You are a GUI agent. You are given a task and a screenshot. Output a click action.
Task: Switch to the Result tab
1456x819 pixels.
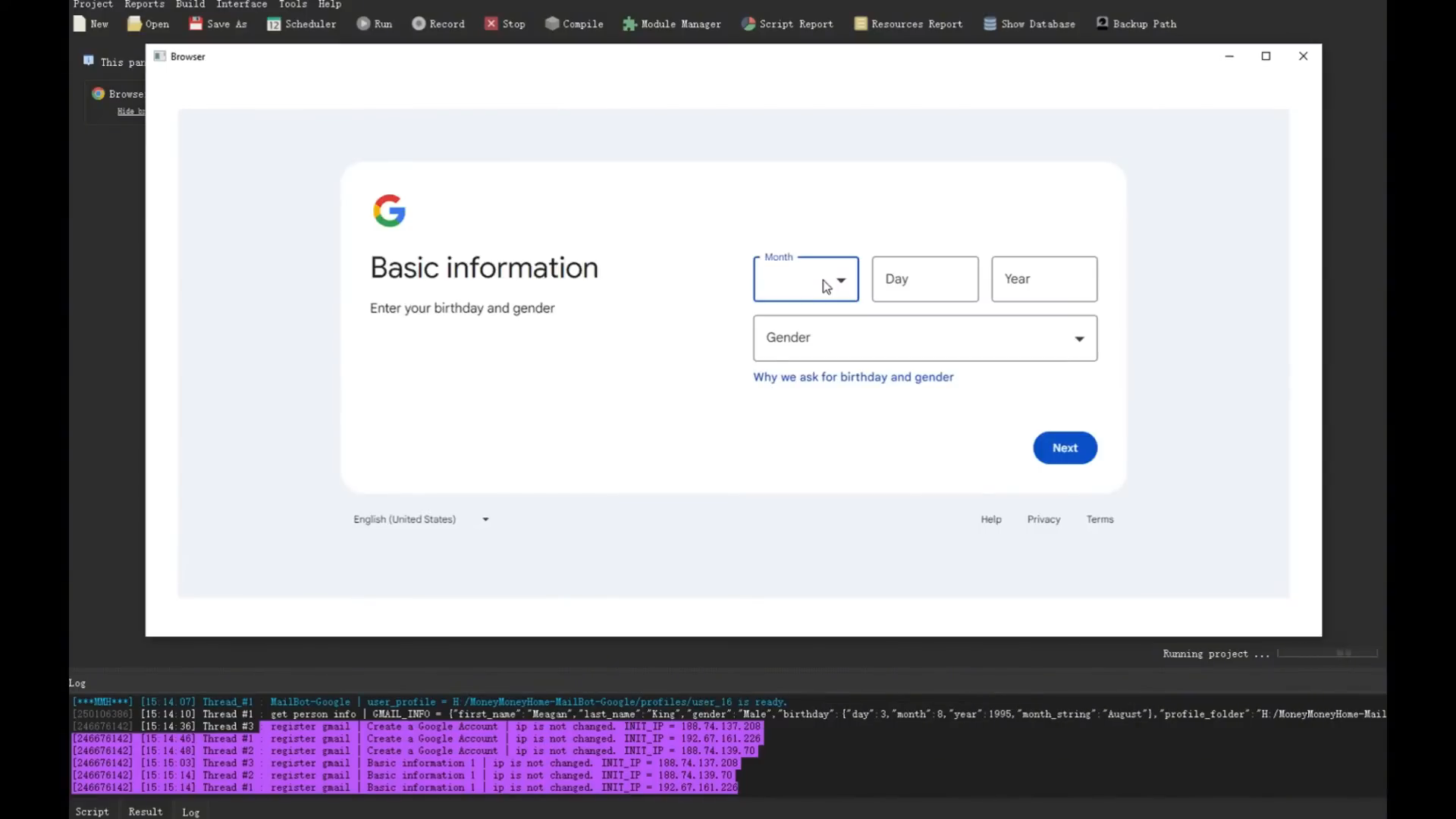tap(146, 811)
